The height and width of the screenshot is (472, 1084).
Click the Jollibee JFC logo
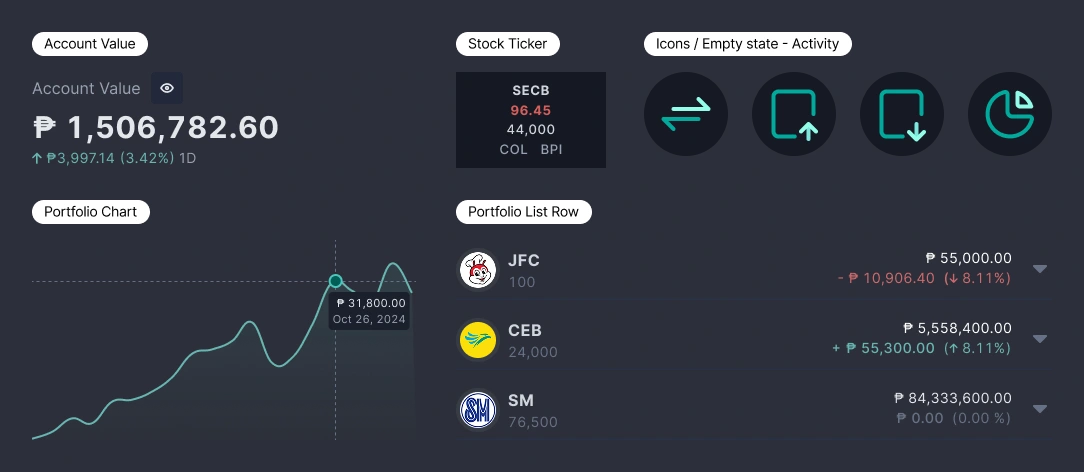[x=477, y=270]
